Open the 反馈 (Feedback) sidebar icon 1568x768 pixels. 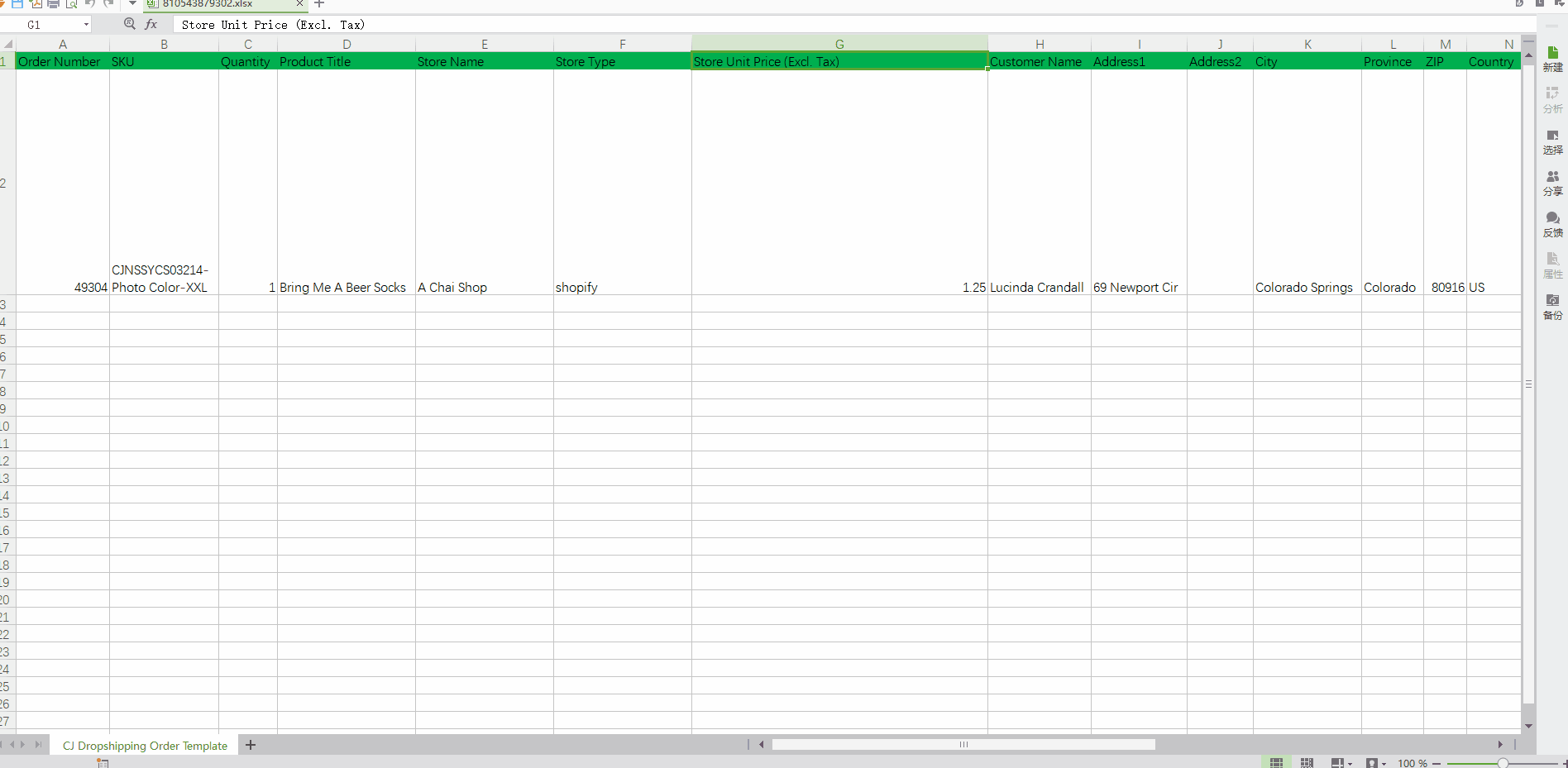pos(1552,224)
